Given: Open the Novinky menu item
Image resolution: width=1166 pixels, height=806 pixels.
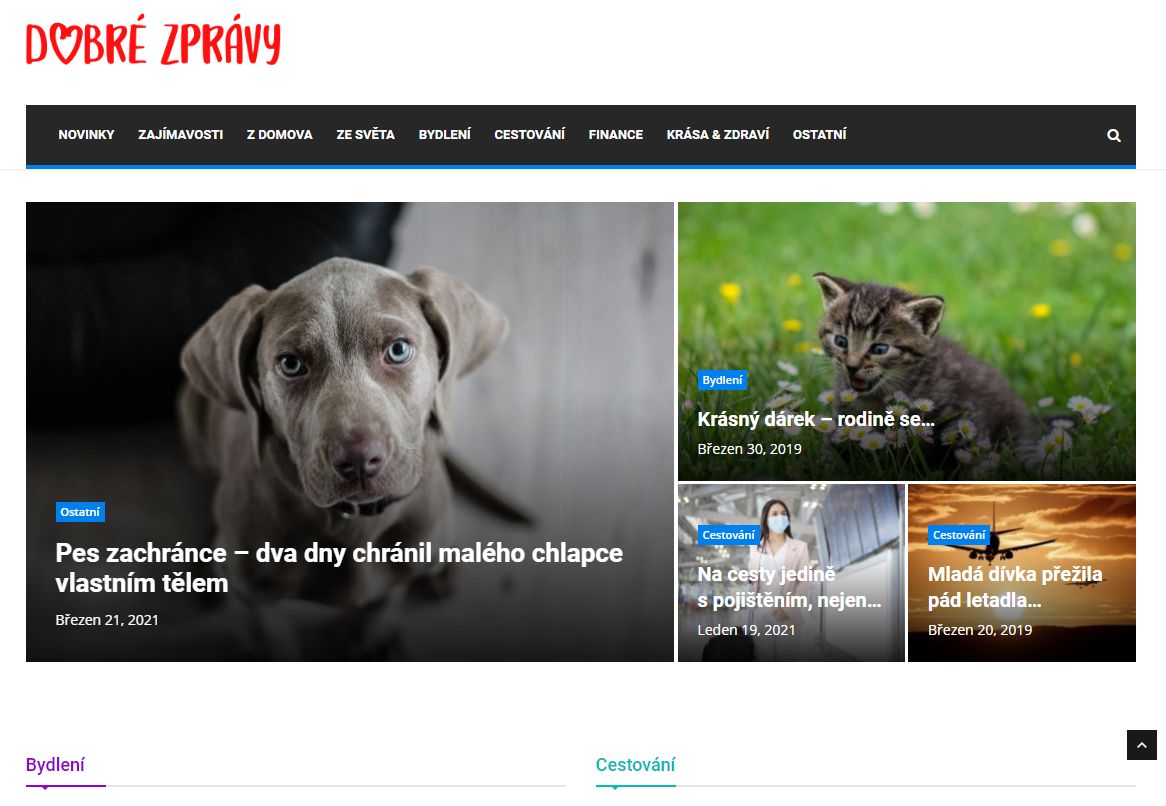Looking at the screenshot, I should click(x=86, y=135).
